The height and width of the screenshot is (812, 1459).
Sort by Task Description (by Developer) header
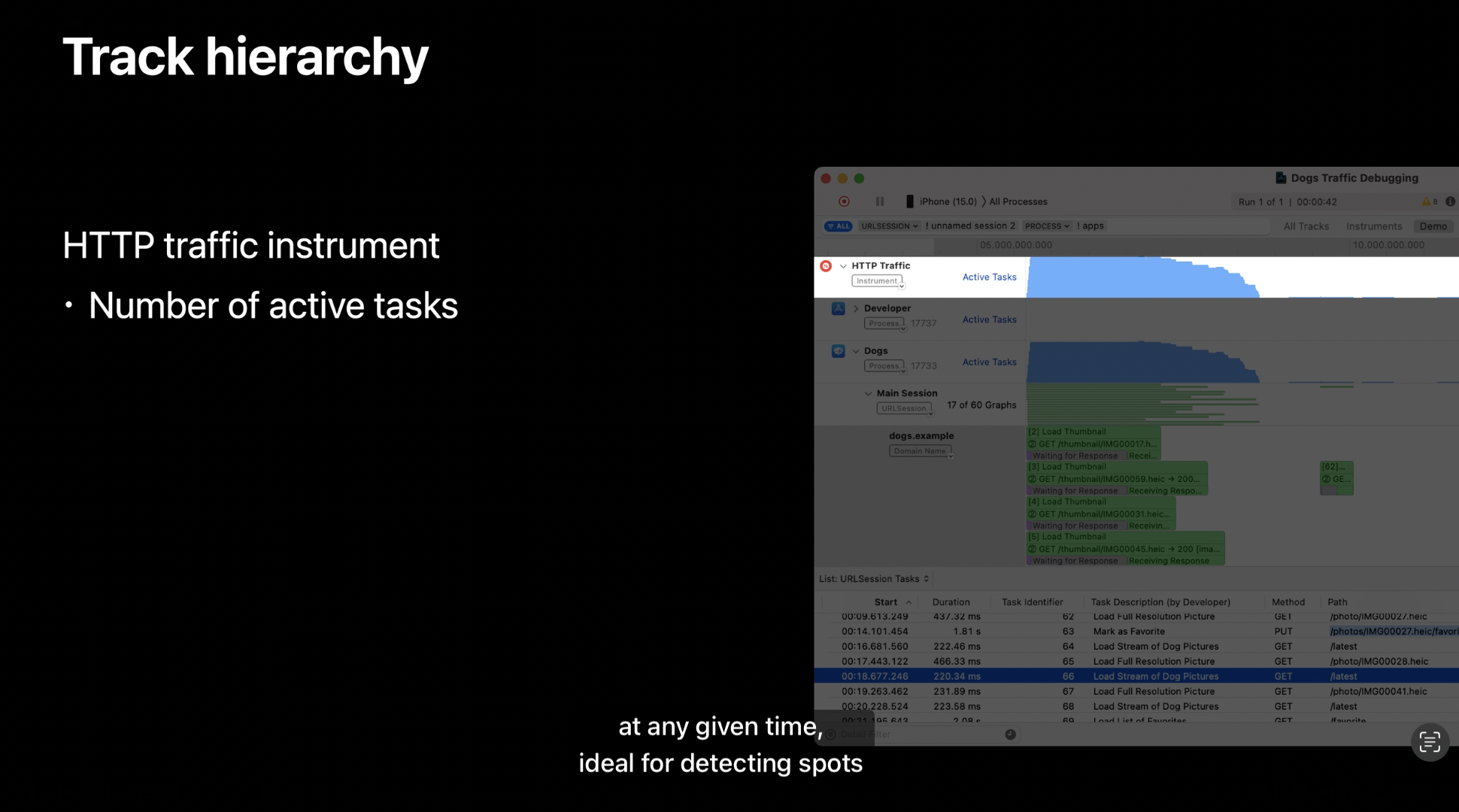(1160, 602)
